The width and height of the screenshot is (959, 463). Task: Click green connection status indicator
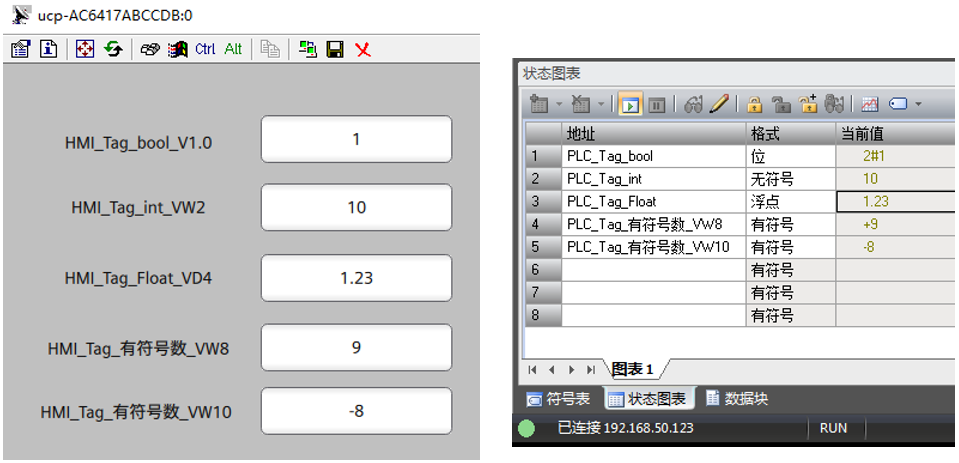pos(526,428)
